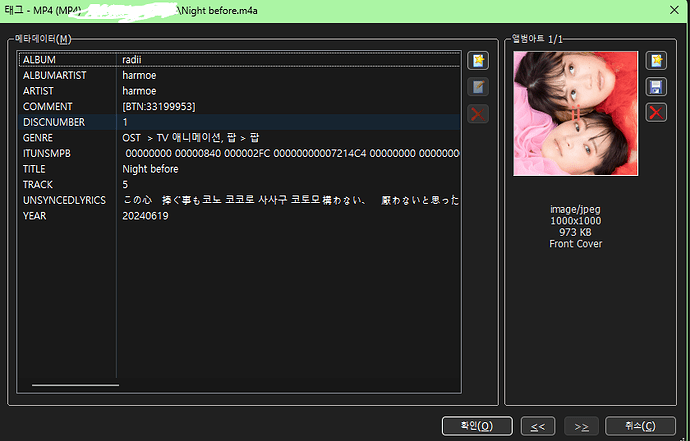
Task: Select the ALBUMARTIST field name
Action: tap(55, 75)
